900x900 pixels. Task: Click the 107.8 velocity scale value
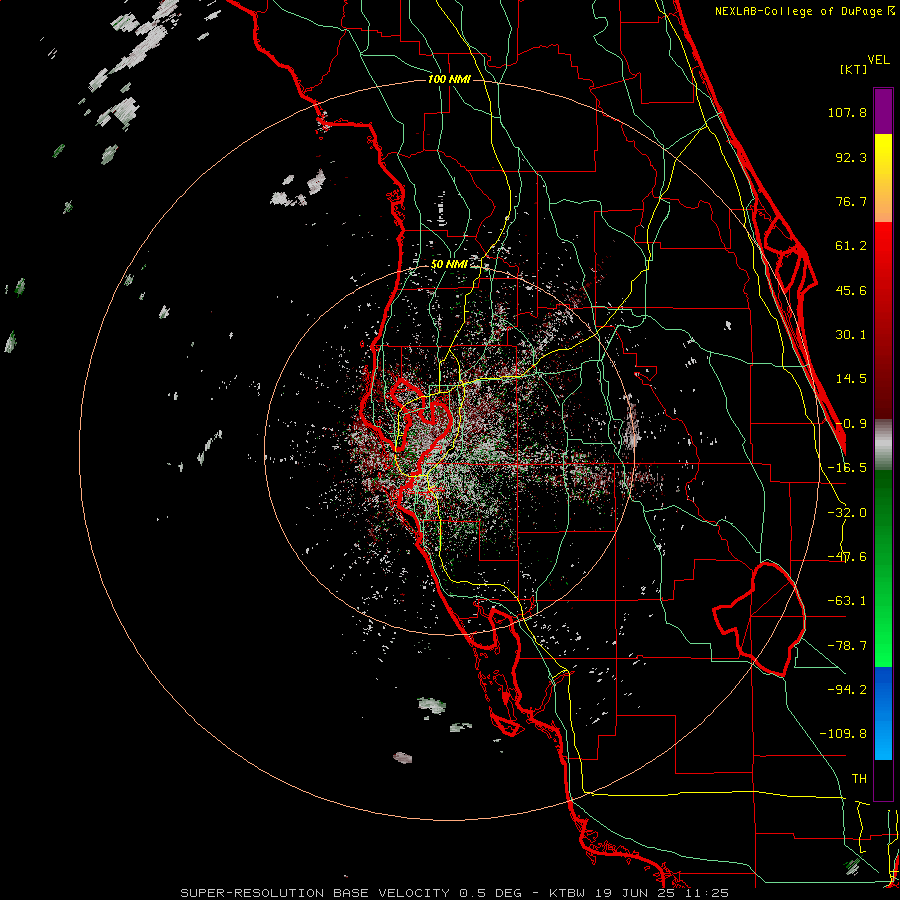847,112
